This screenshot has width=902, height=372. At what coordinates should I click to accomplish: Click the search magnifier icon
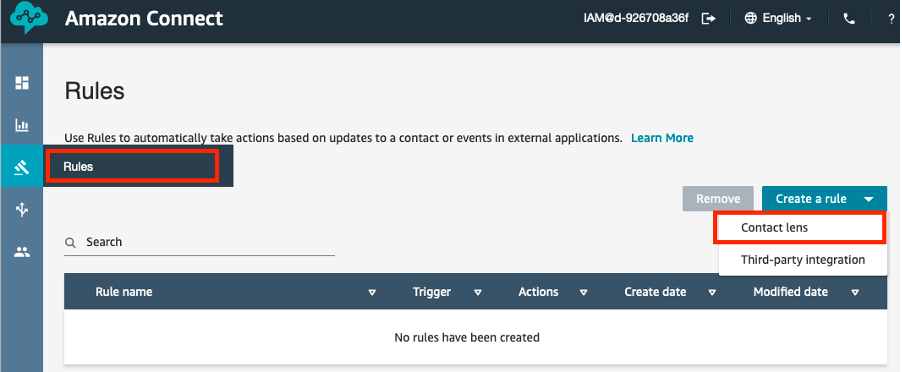point(70,243)
